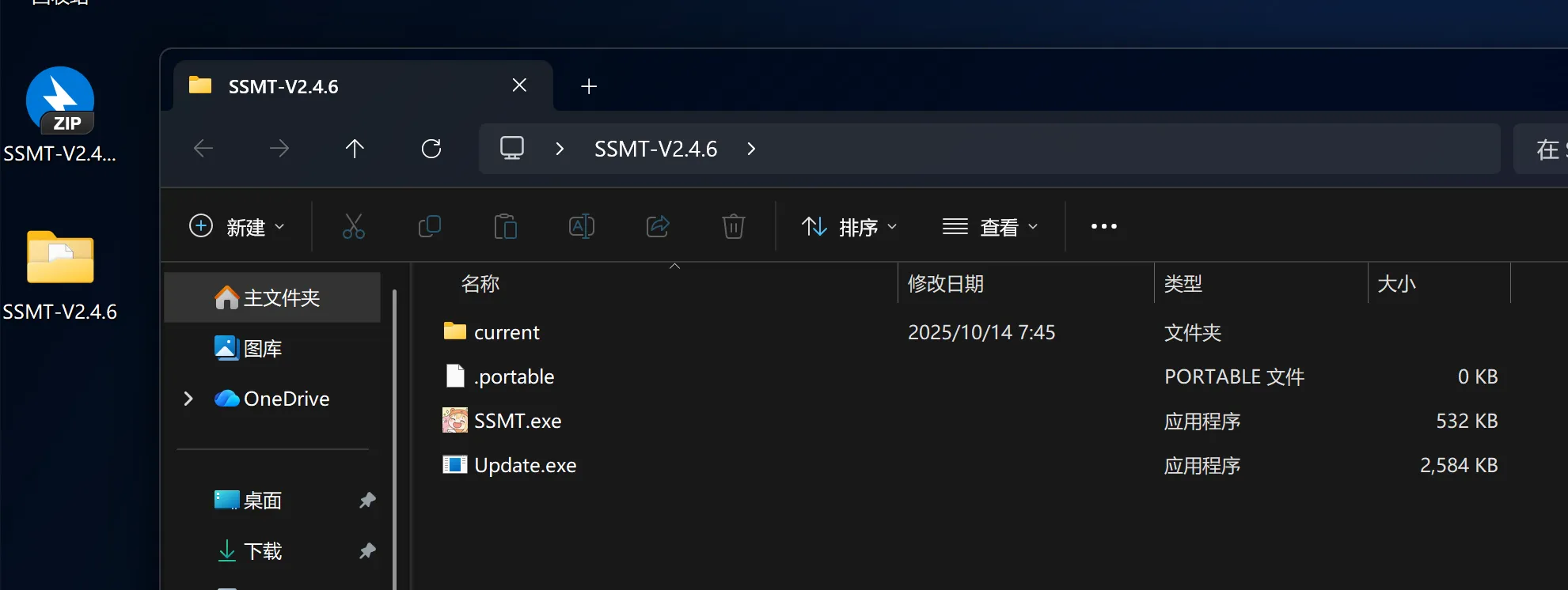Click the PORTABLE 文件 type cell
Viewport: 1568px width, 590px height.
[1234, 376]
